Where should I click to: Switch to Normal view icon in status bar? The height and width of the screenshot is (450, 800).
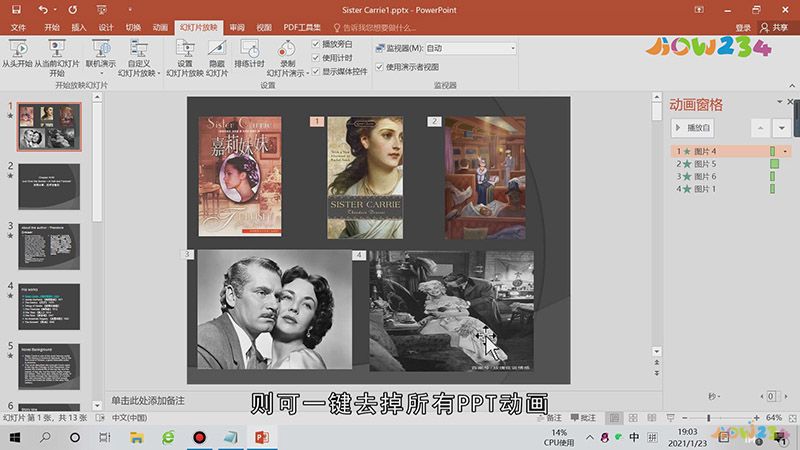[614, 418]
